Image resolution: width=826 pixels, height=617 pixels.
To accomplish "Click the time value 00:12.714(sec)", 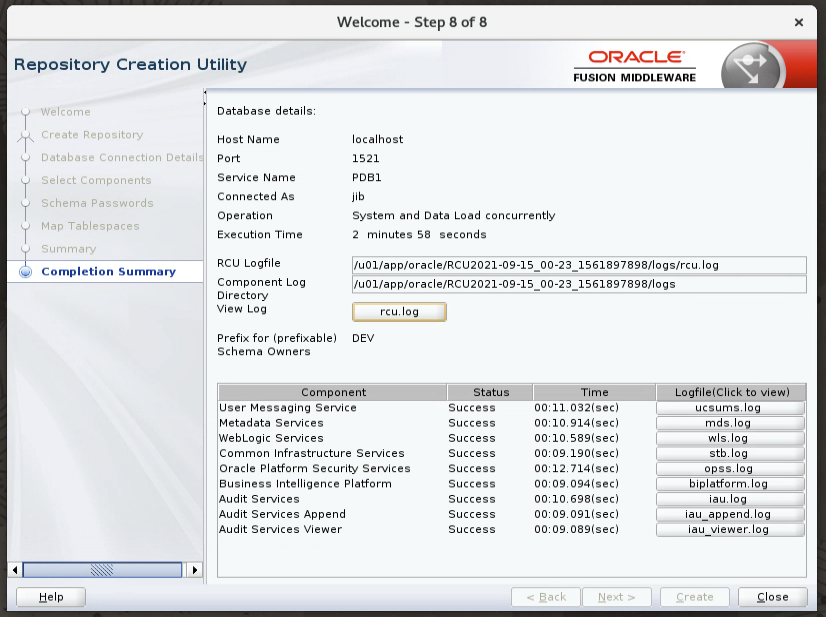I will pos(576,469).
